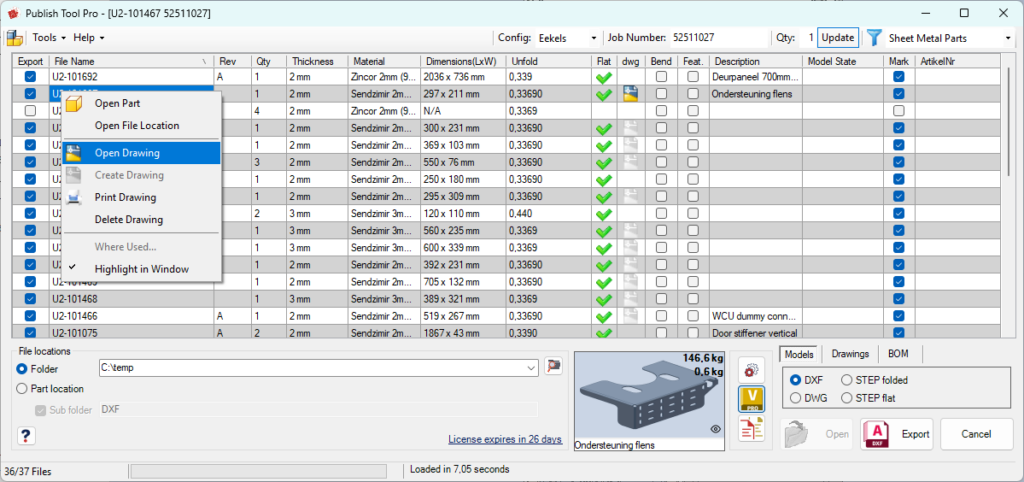Click the Flat checkmark in U2-101466 row
The width and height of the screenshot is (1024, 482).
point(605,317)
